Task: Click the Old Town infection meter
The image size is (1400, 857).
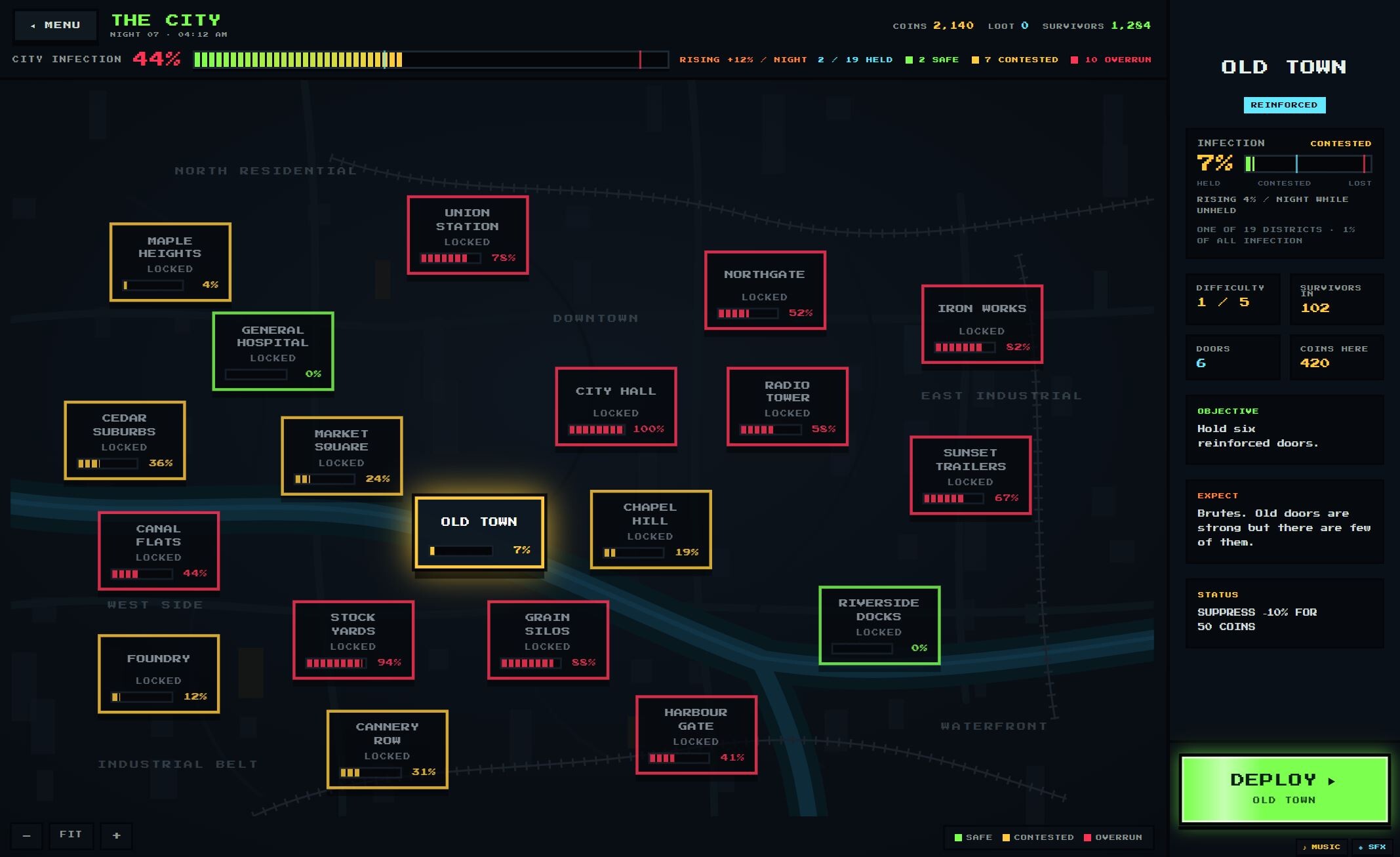Action: pos(1308,164)
